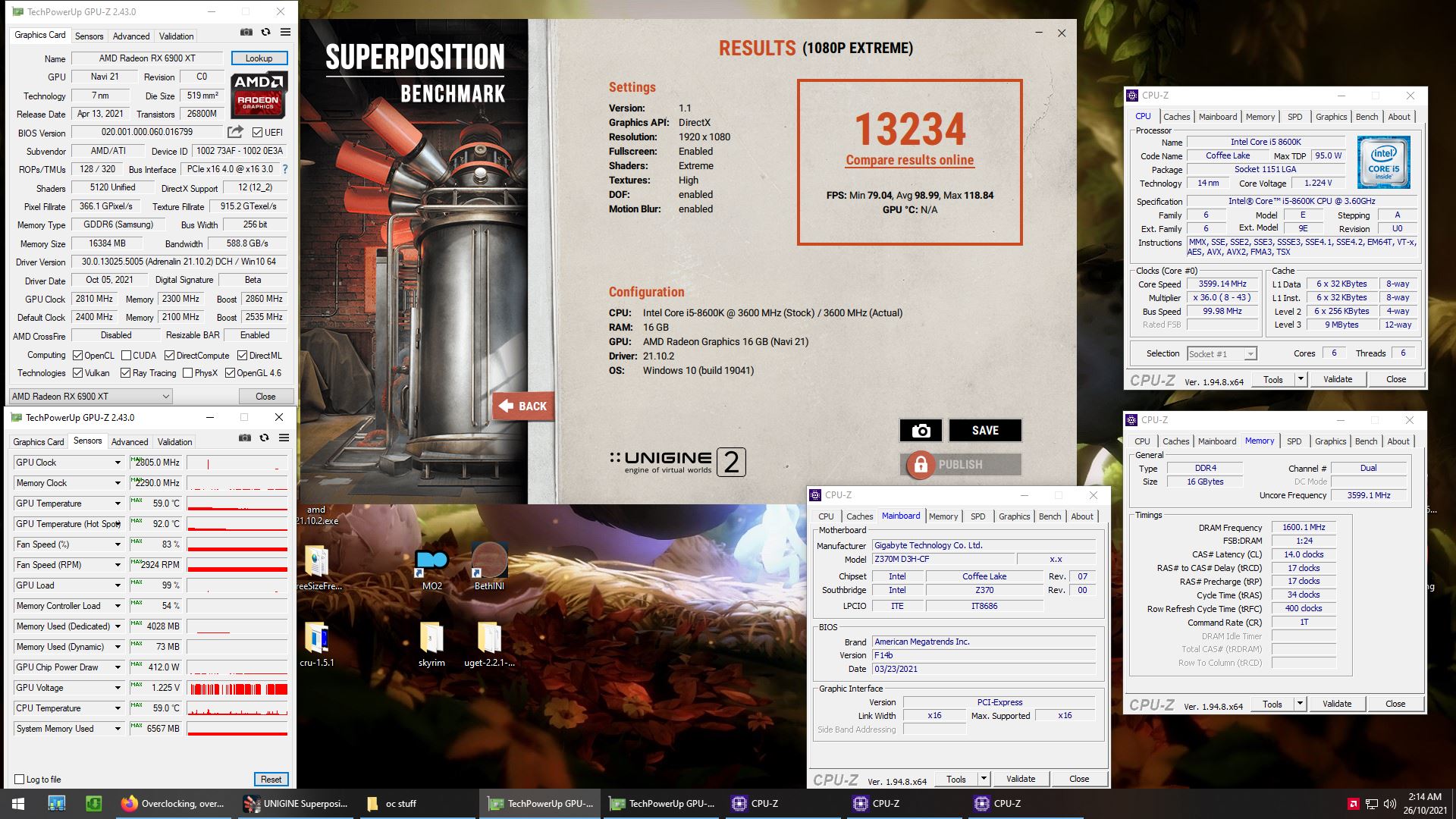Open the amd 21.10.2.exe desktop file
The image size is (1456, 819).
(316, 515)
